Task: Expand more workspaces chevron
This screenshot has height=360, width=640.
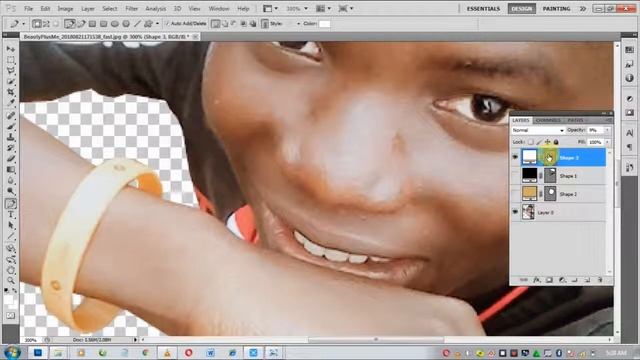Action: click(583, 9)
